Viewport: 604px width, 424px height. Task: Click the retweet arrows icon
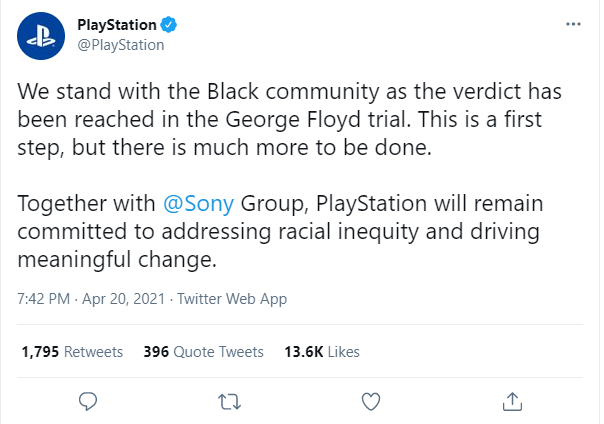[230, 402]
